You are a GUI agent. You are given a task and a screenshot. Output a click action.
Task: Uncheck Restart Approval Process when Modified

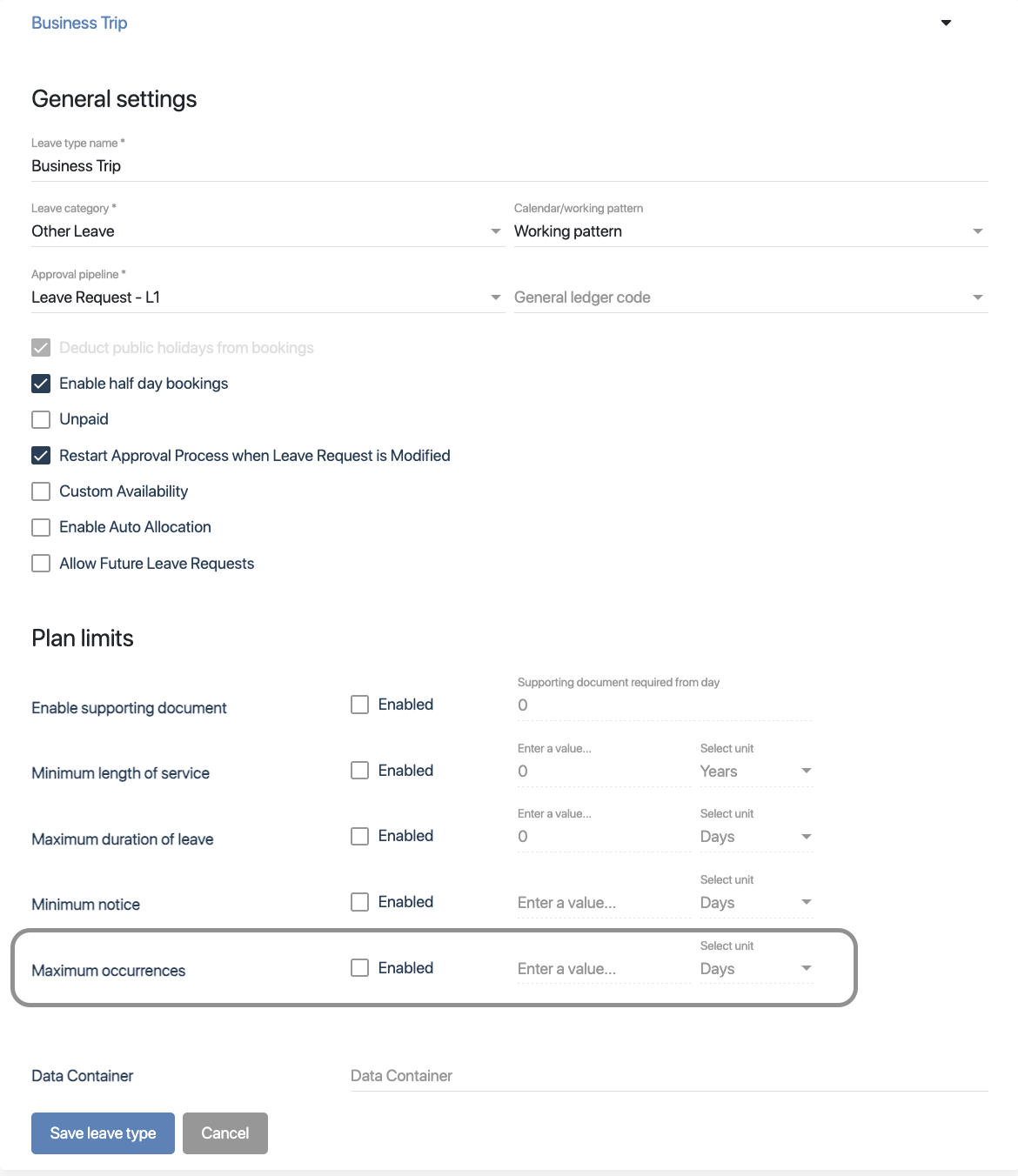tap(41, 456)
